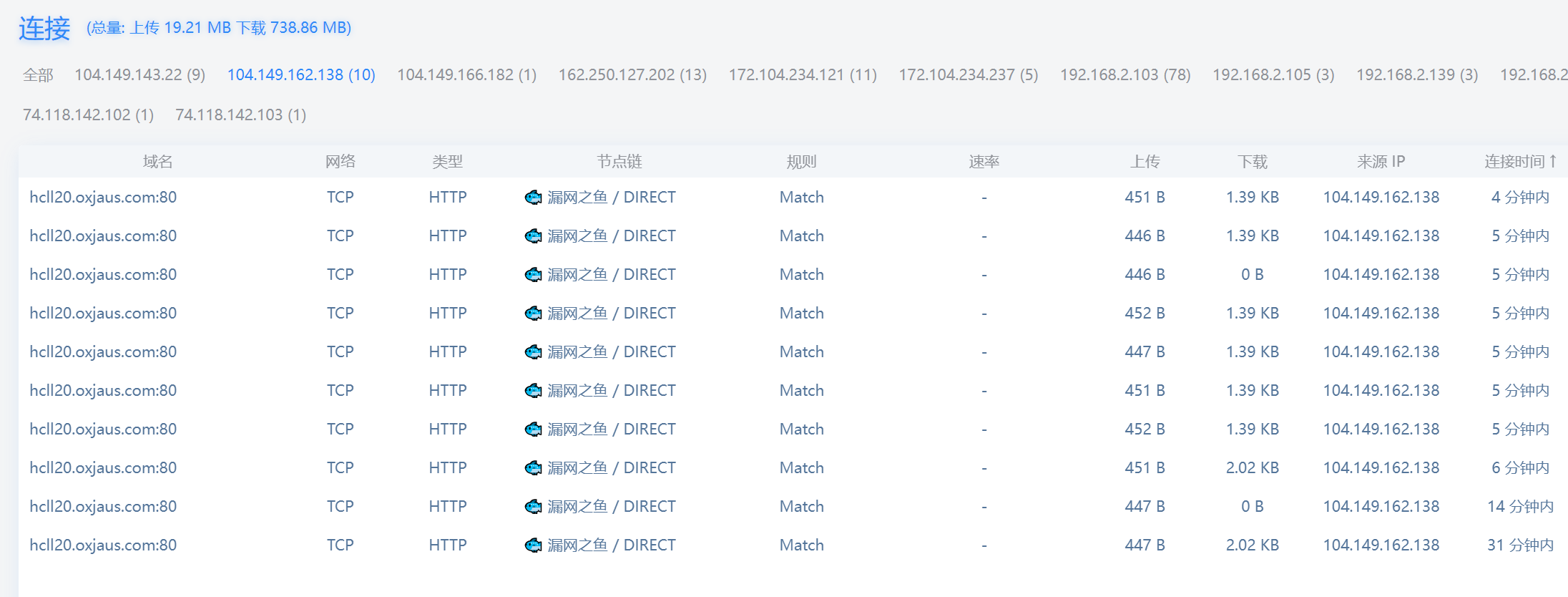Sort by the 下载 column header
Image resolution: width=1568 pixels, height=597 pixels.
(x=1253, y=162)
